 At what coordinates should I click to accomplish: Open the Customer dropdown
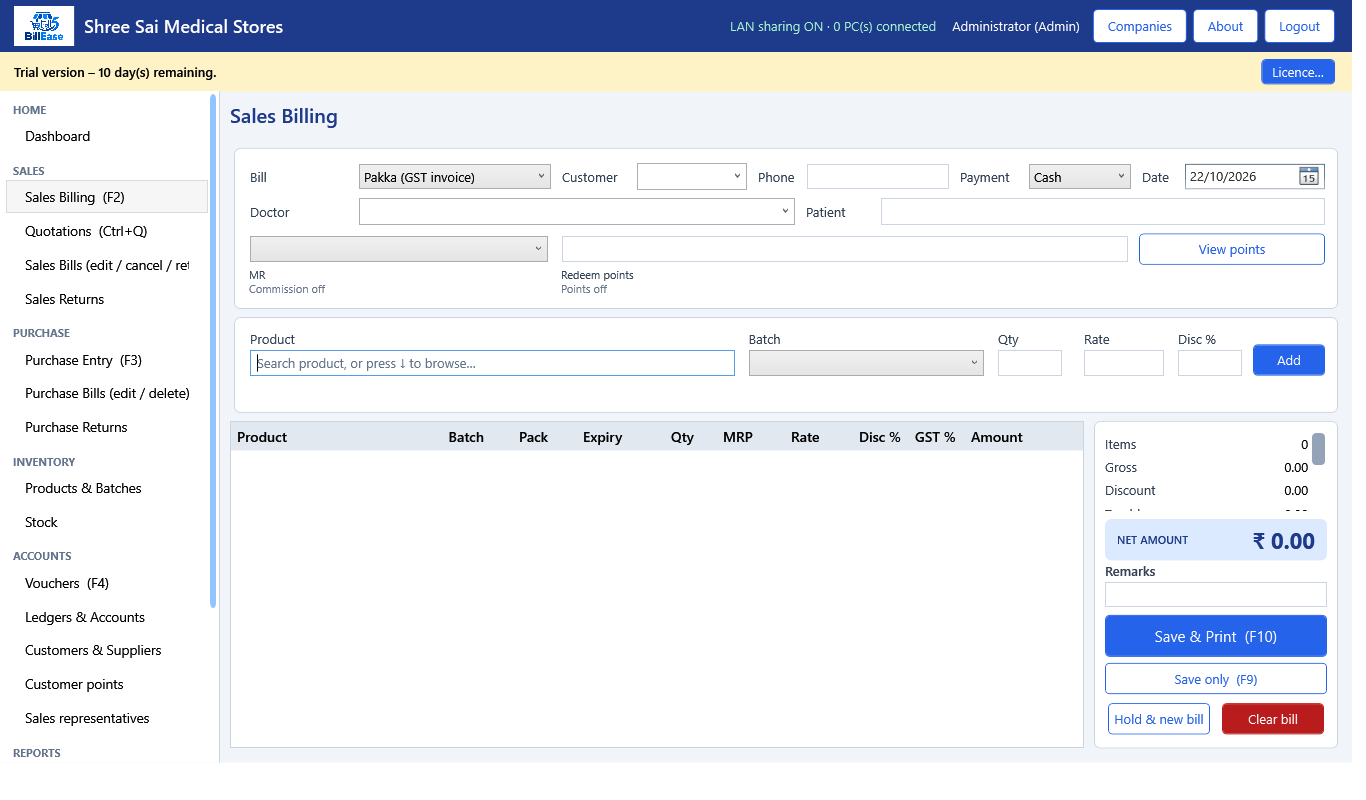(x=692, y=177)
